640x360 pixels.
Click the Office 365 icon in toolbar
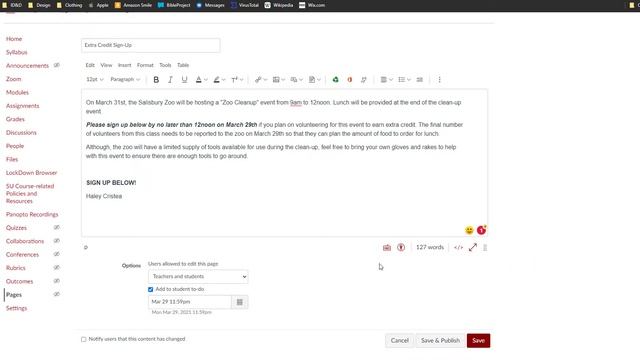pos(350,80)
